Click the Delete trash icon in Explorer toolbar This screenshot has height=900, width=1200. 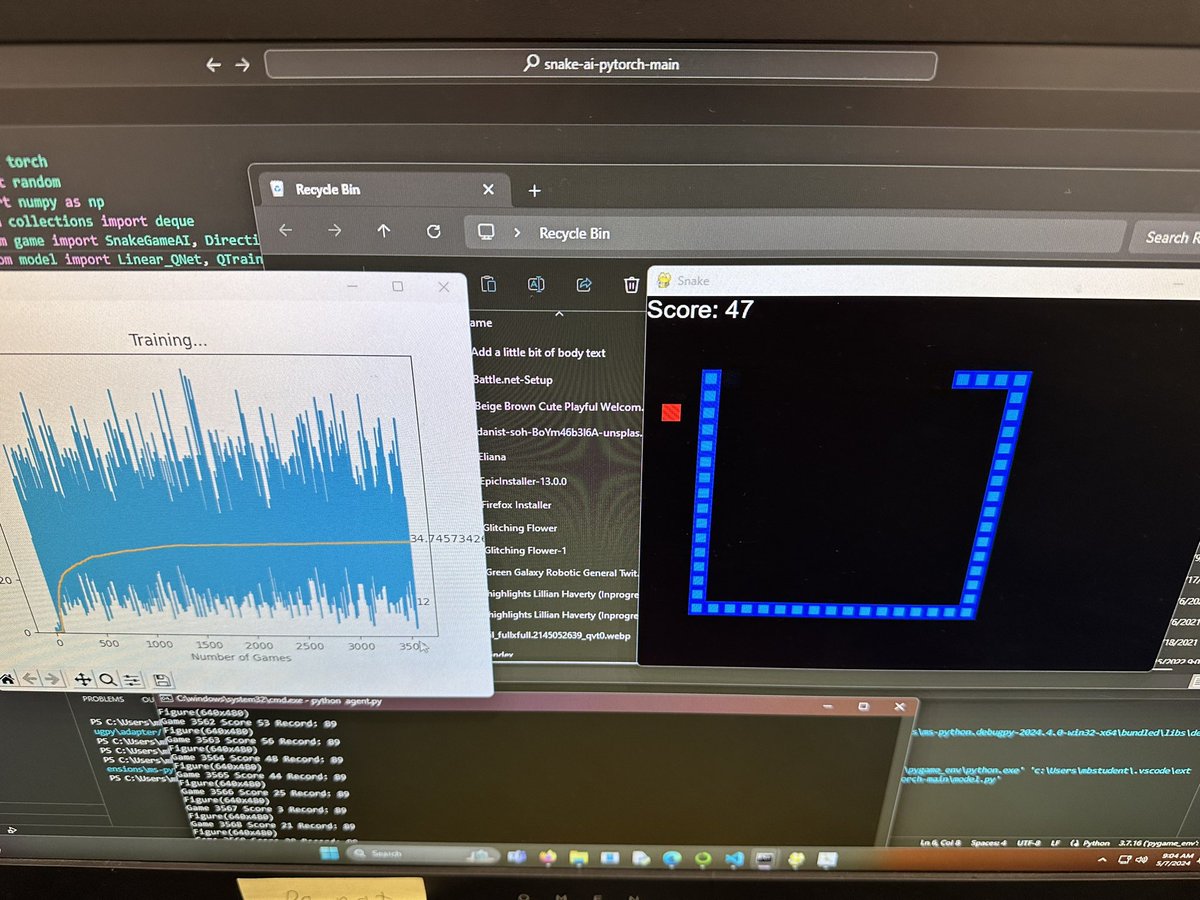(x=631, y=285)
